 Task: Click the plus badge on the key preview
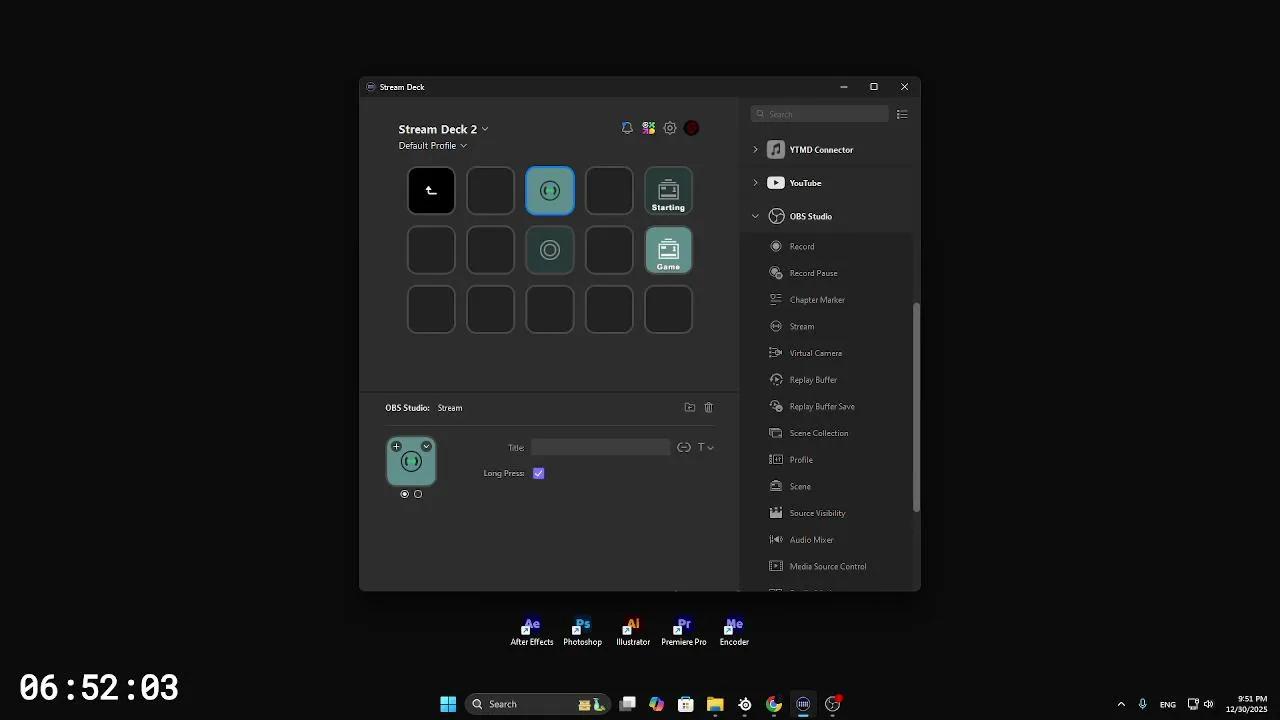[x=397, y=446]
